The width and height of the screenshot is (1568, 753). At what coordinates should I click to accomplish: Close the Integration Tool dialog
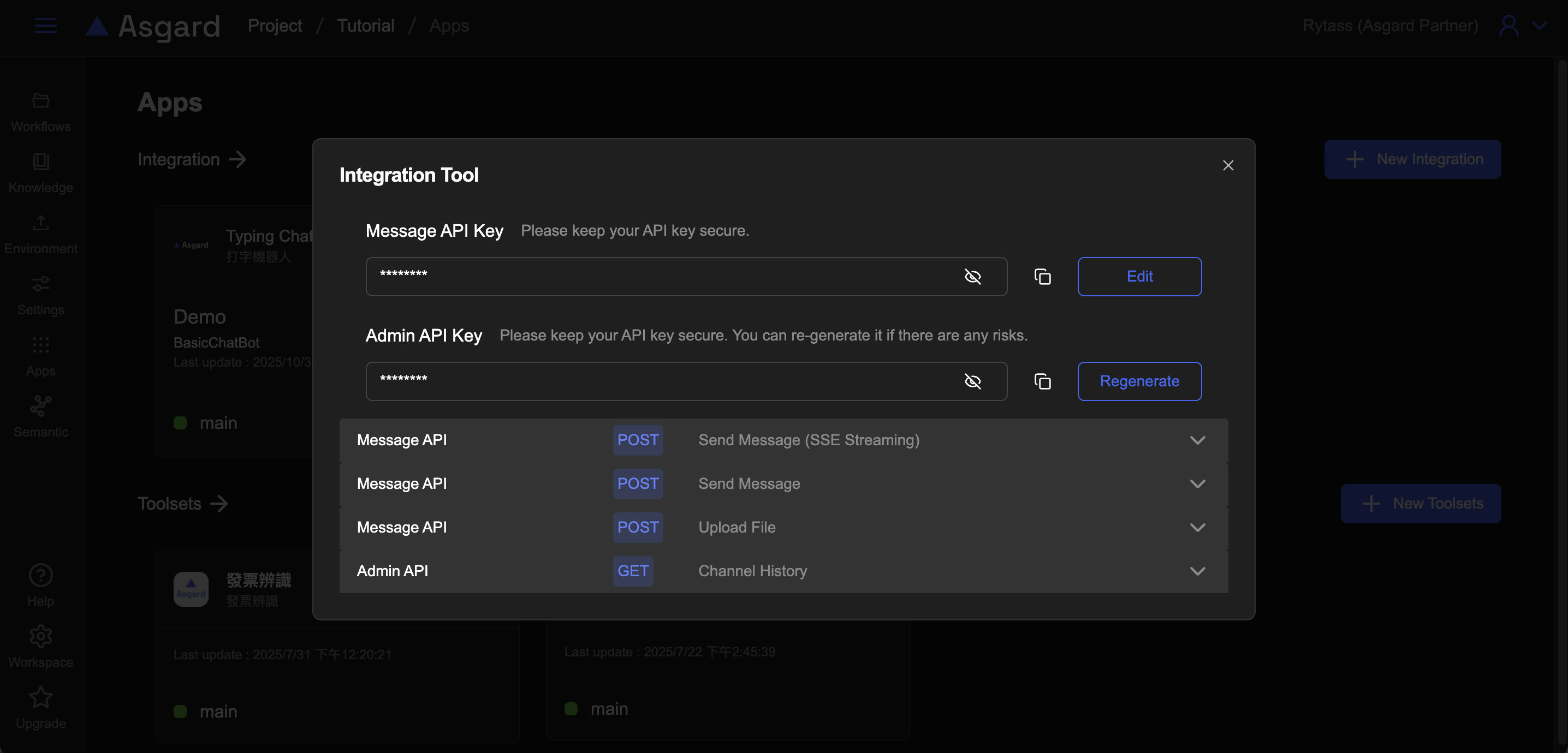(1228, 165)
